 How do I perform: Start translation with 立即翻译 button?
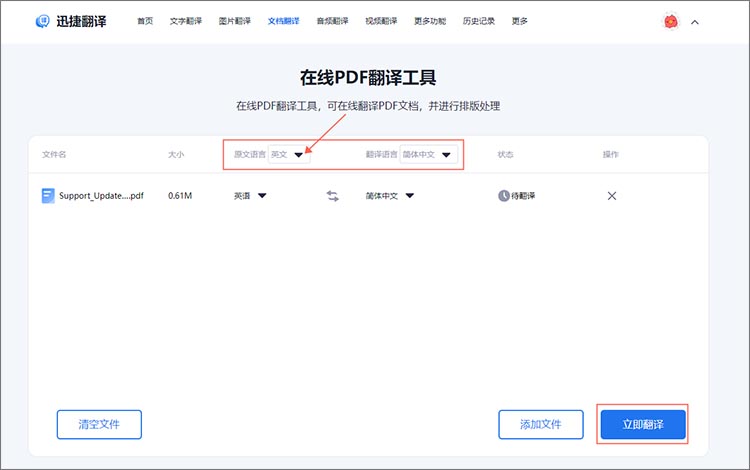coord(643,424)
